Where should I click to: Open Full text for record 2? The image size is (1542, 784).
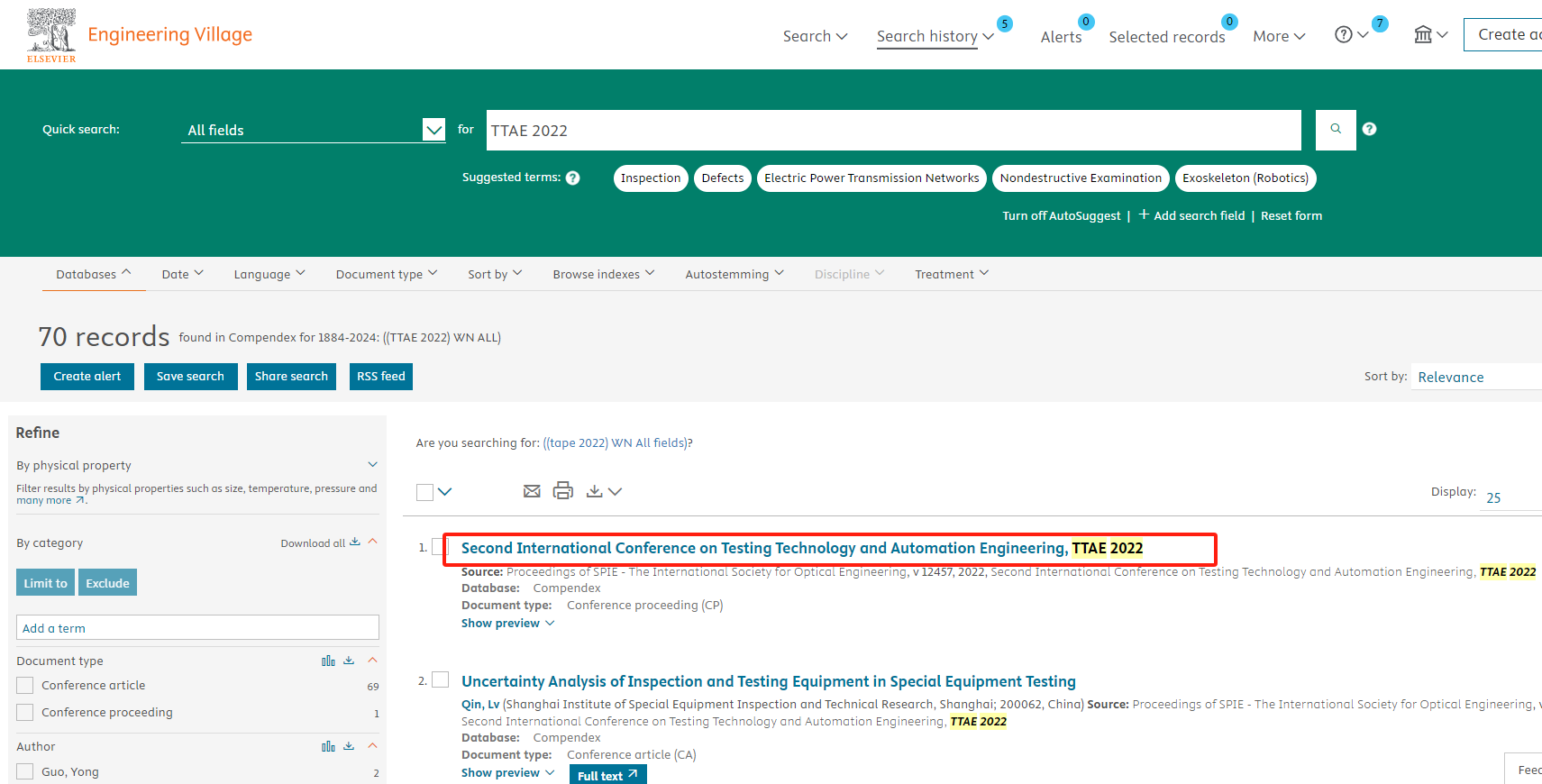pyautogui.click(x=608, y=775)
